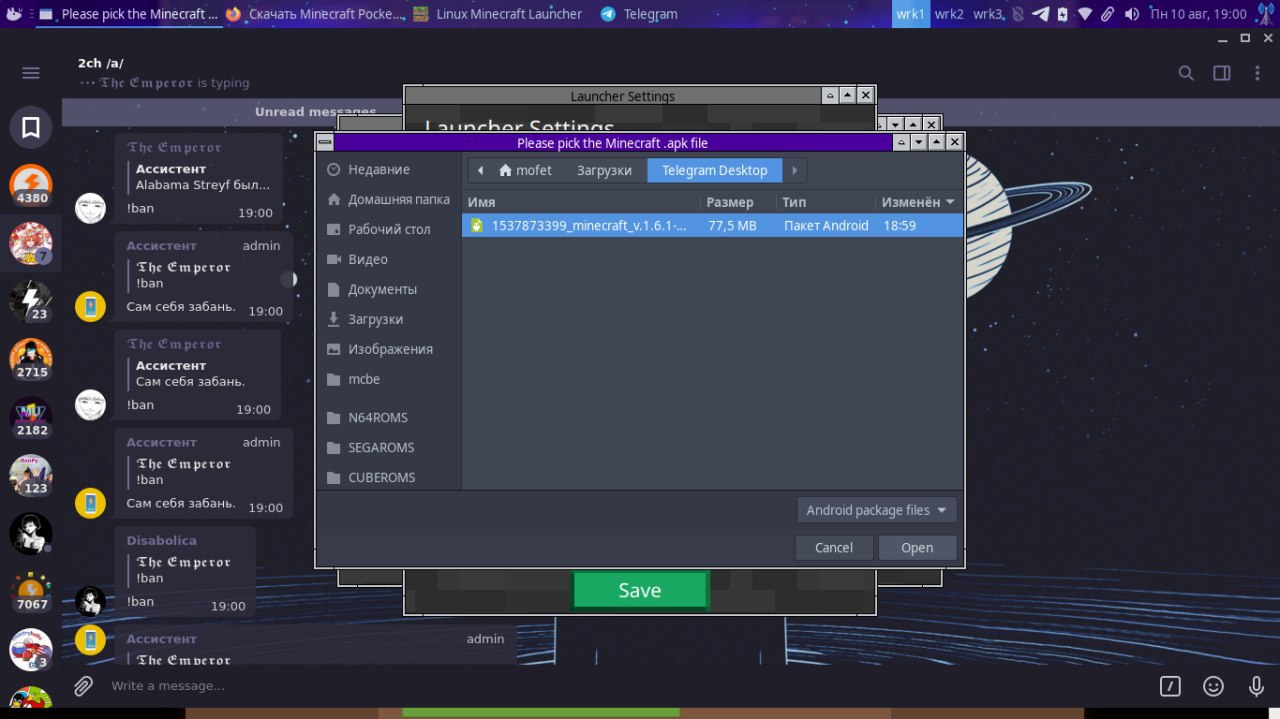Search in the Telegram chat
1280x719 pixels.
(1186, 73)
